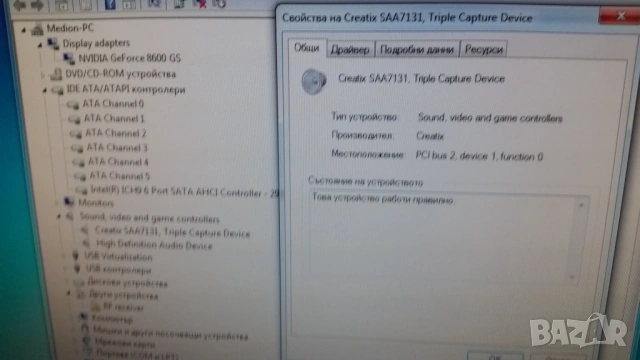Click the icon beside ATA Channel 0

tap(73, 104)
